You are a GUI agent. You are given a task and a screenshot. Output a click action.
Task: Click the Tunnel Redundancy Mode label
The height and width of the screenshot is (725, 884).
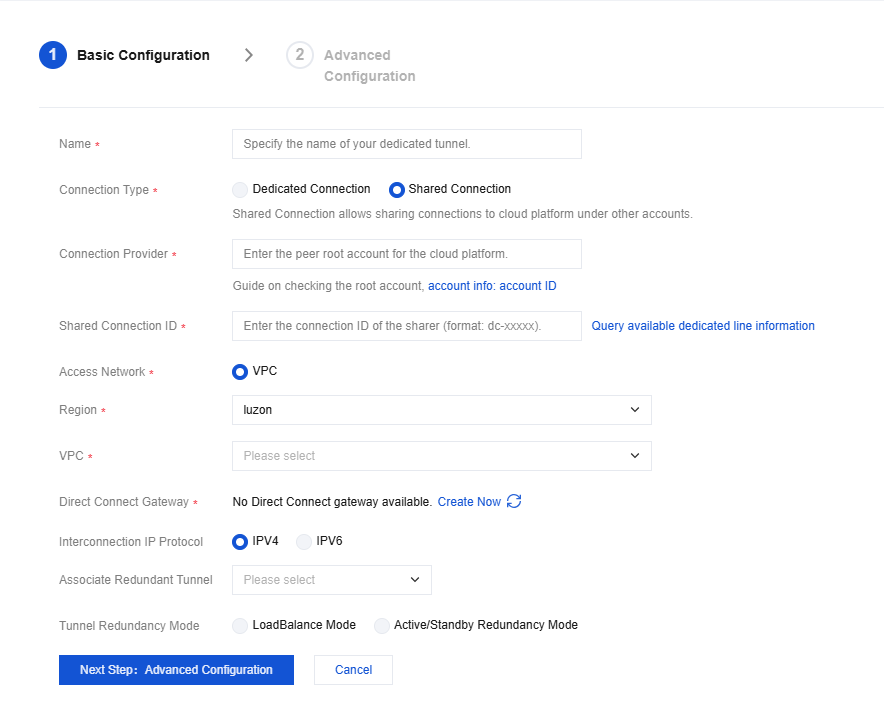[x=129, y=626]
